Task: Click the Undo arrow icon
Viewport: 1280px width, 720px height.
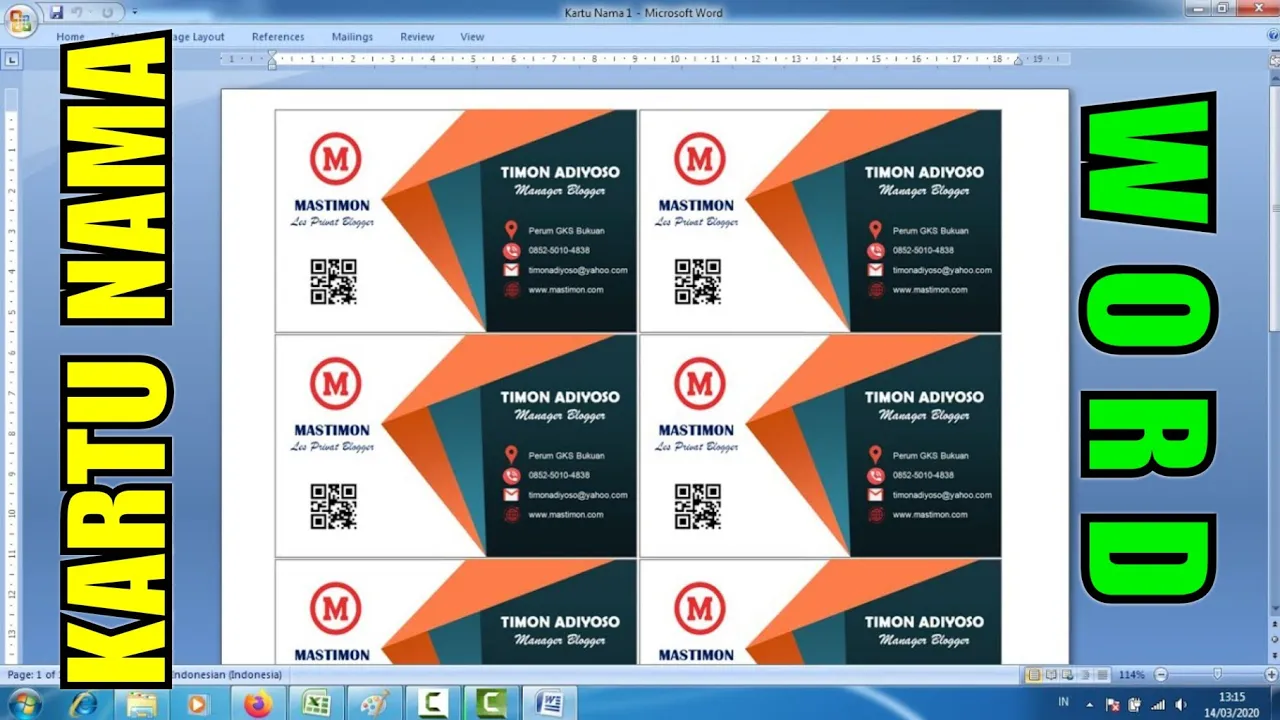Action: pos(77,12)
